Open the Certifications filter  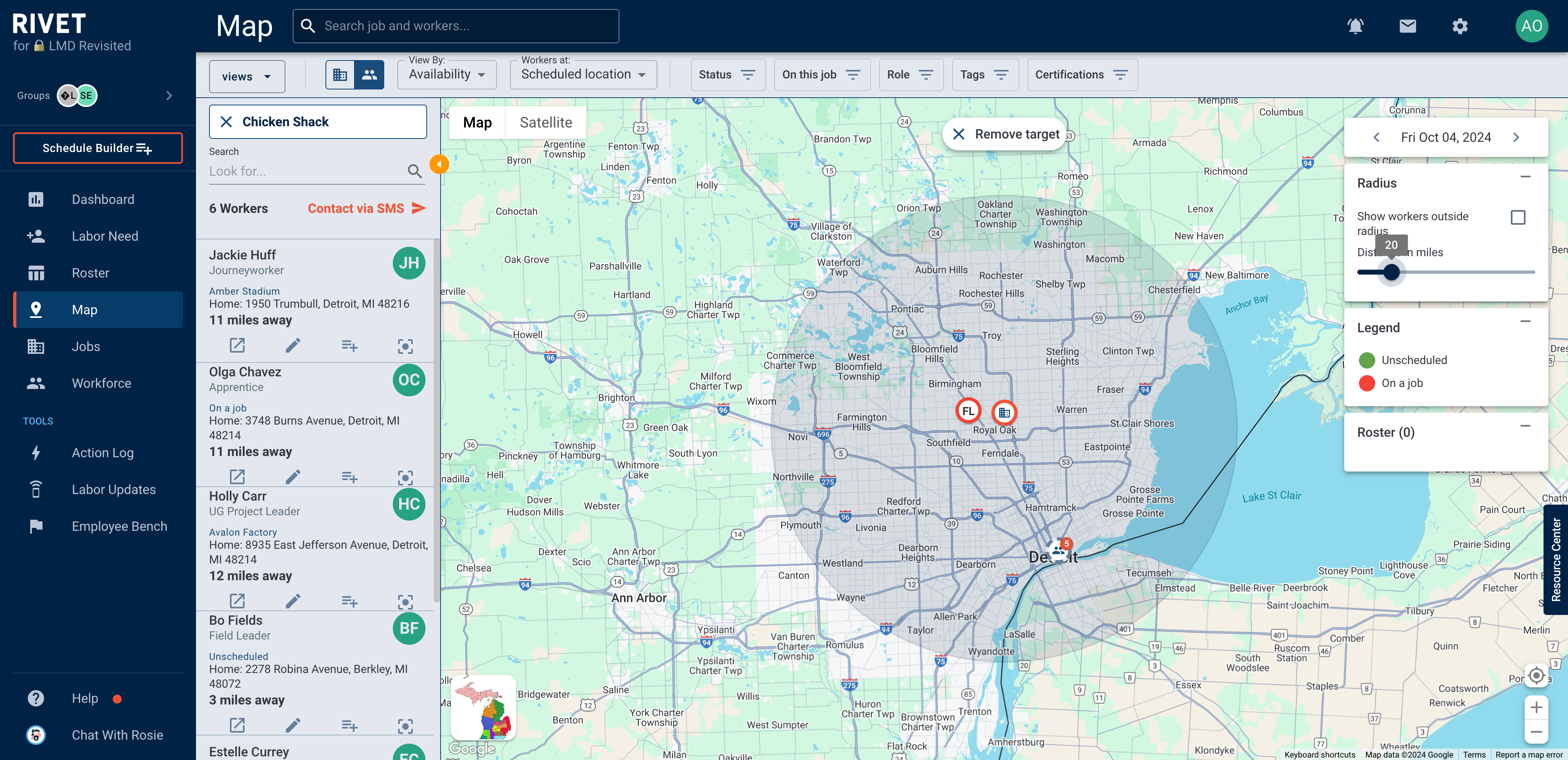[1082, 74]
